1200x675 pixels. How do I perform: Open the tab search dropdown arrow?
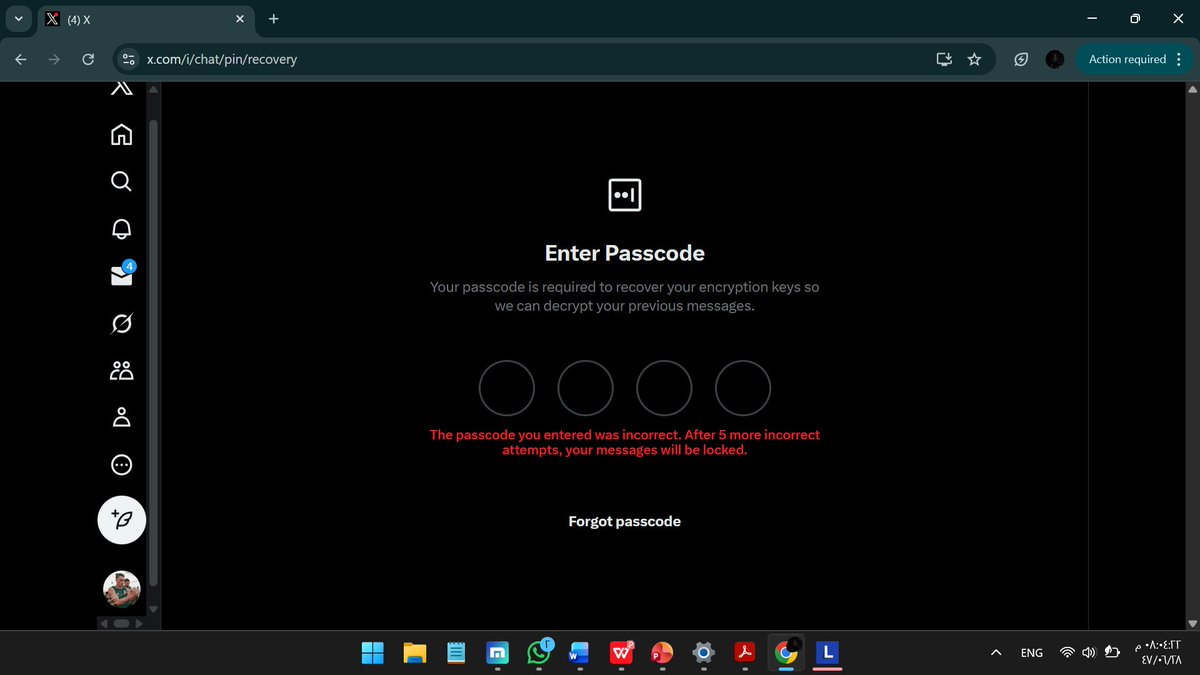click(19, 18)
